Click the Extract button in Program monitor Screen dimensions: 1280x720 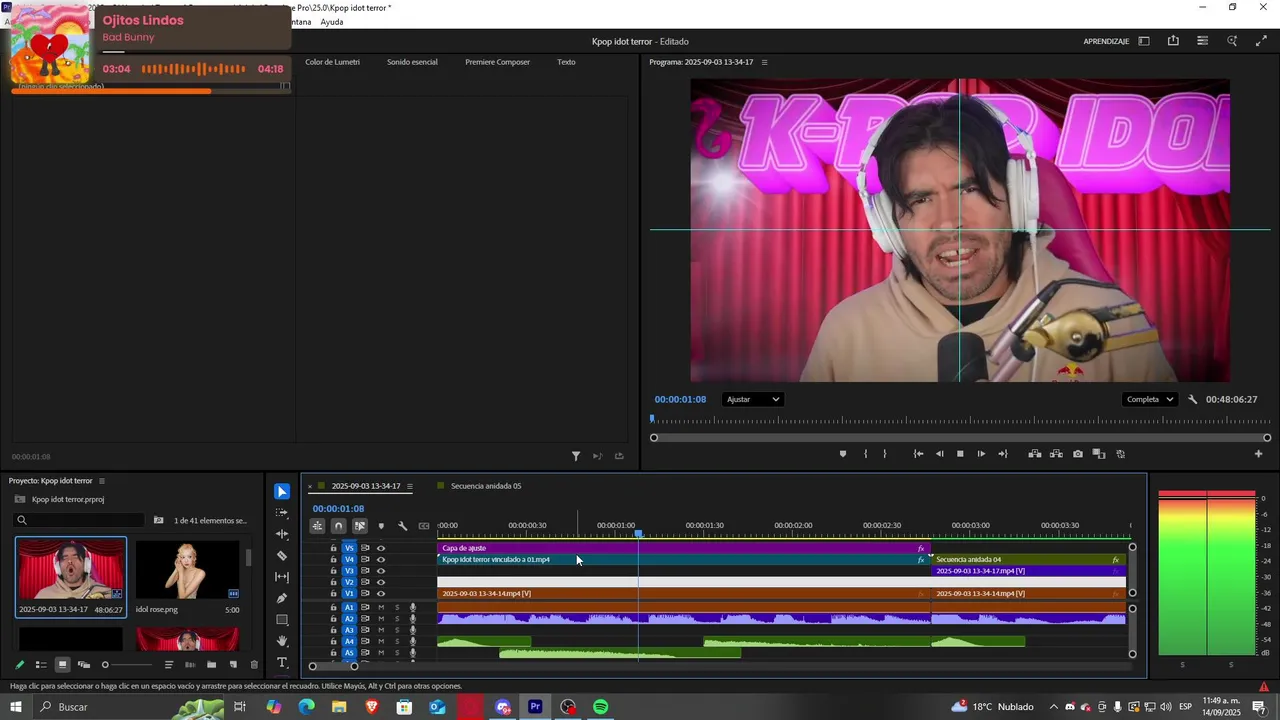[1056, 454]
